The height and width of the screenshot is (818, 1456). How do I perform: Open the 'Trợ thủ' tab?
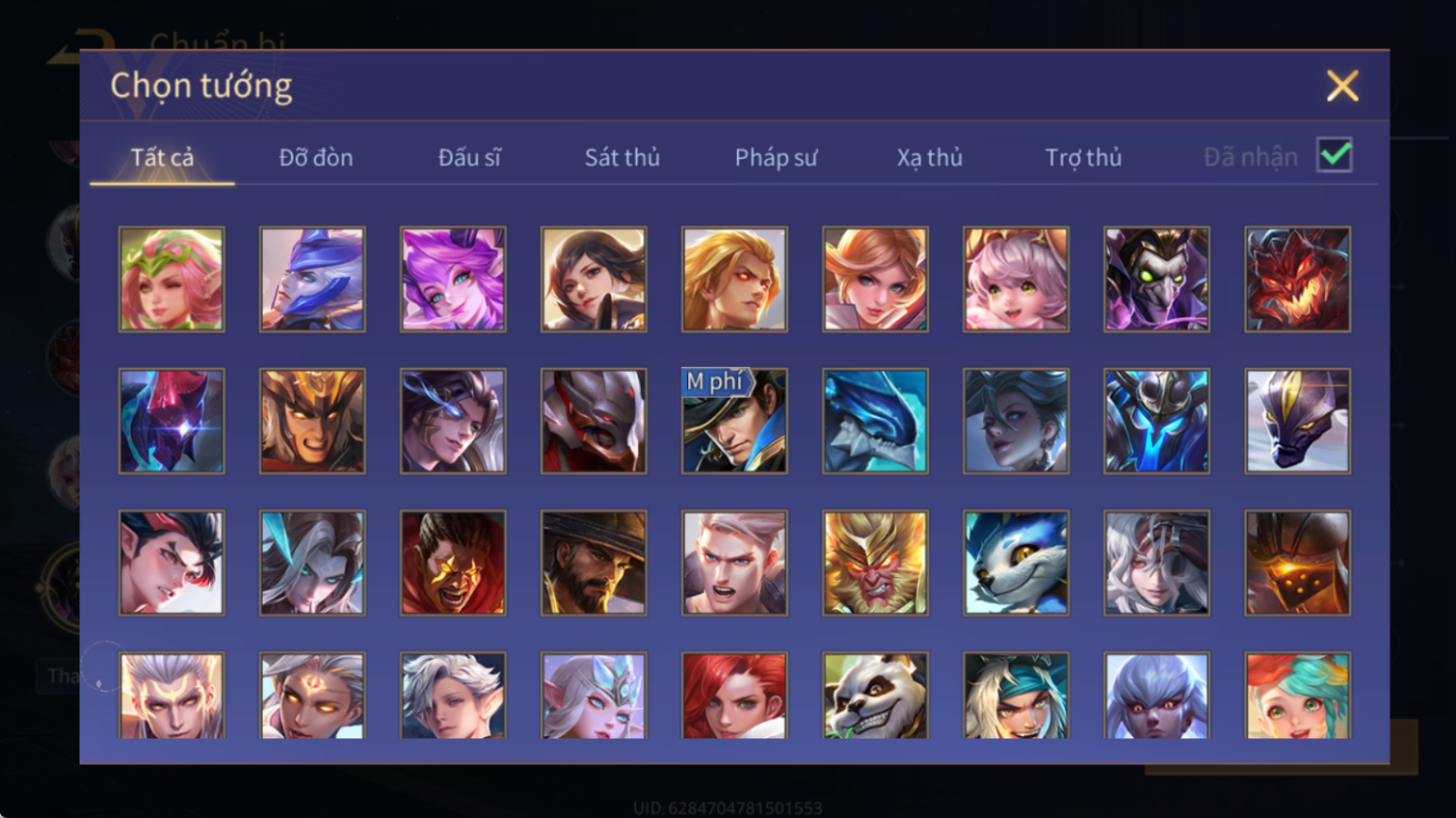1083,157
